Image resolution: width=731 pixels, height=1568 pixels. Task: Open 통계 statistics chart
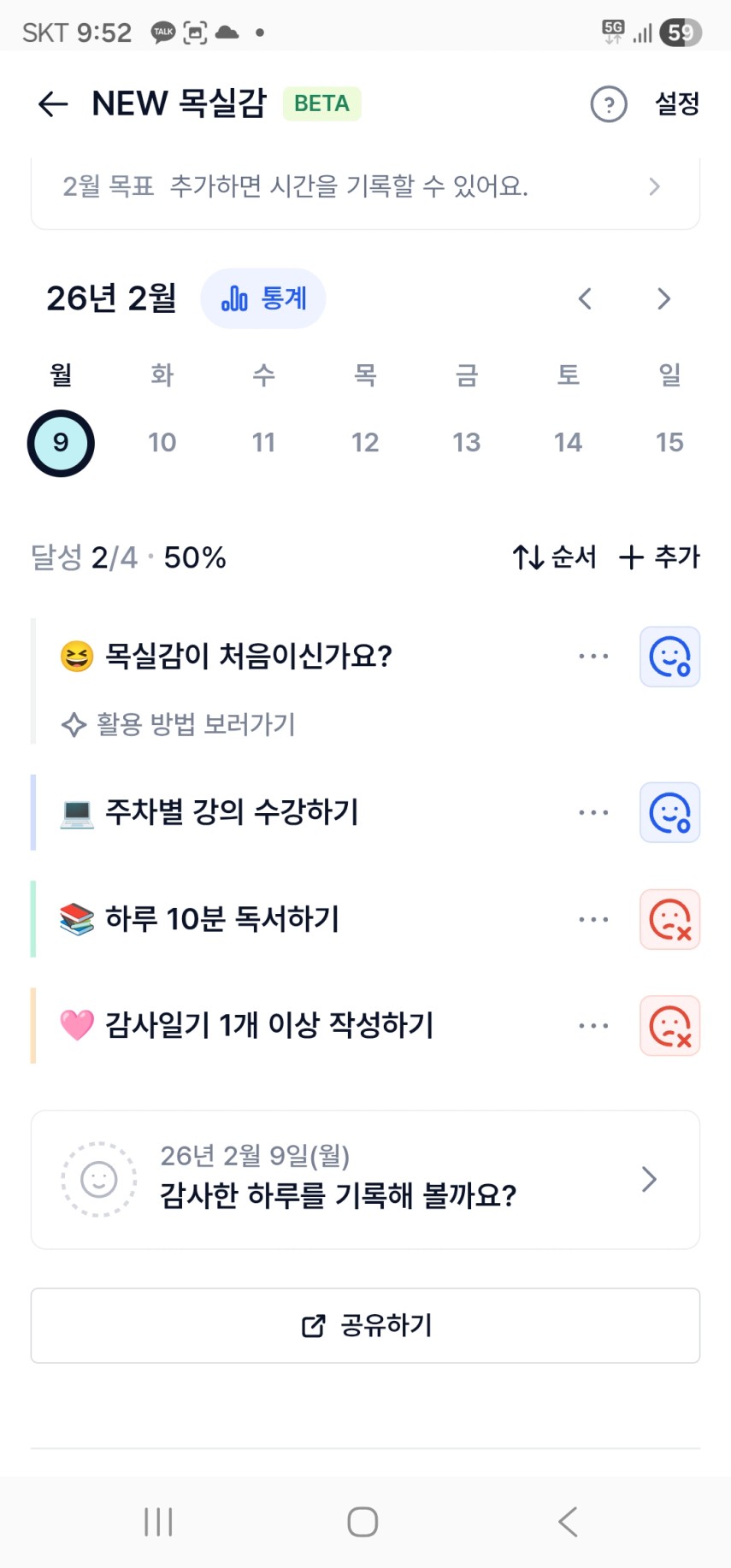click(263, 298)
